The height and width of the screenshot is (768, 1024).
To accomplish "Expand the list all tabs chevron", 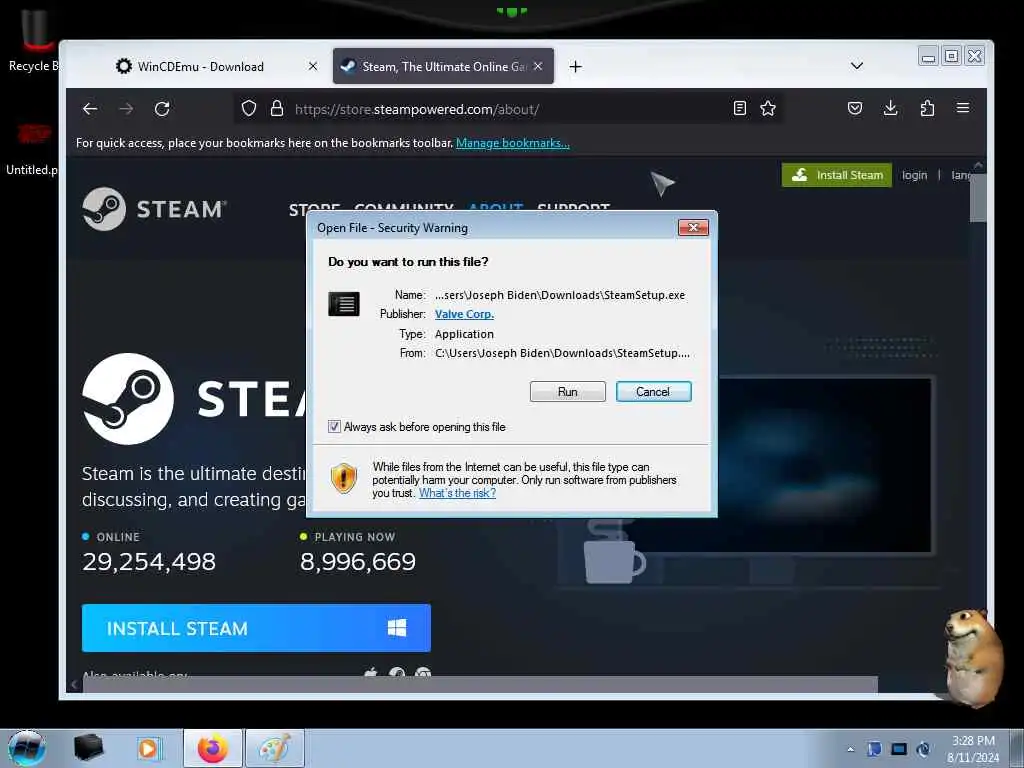I will 857,66.
